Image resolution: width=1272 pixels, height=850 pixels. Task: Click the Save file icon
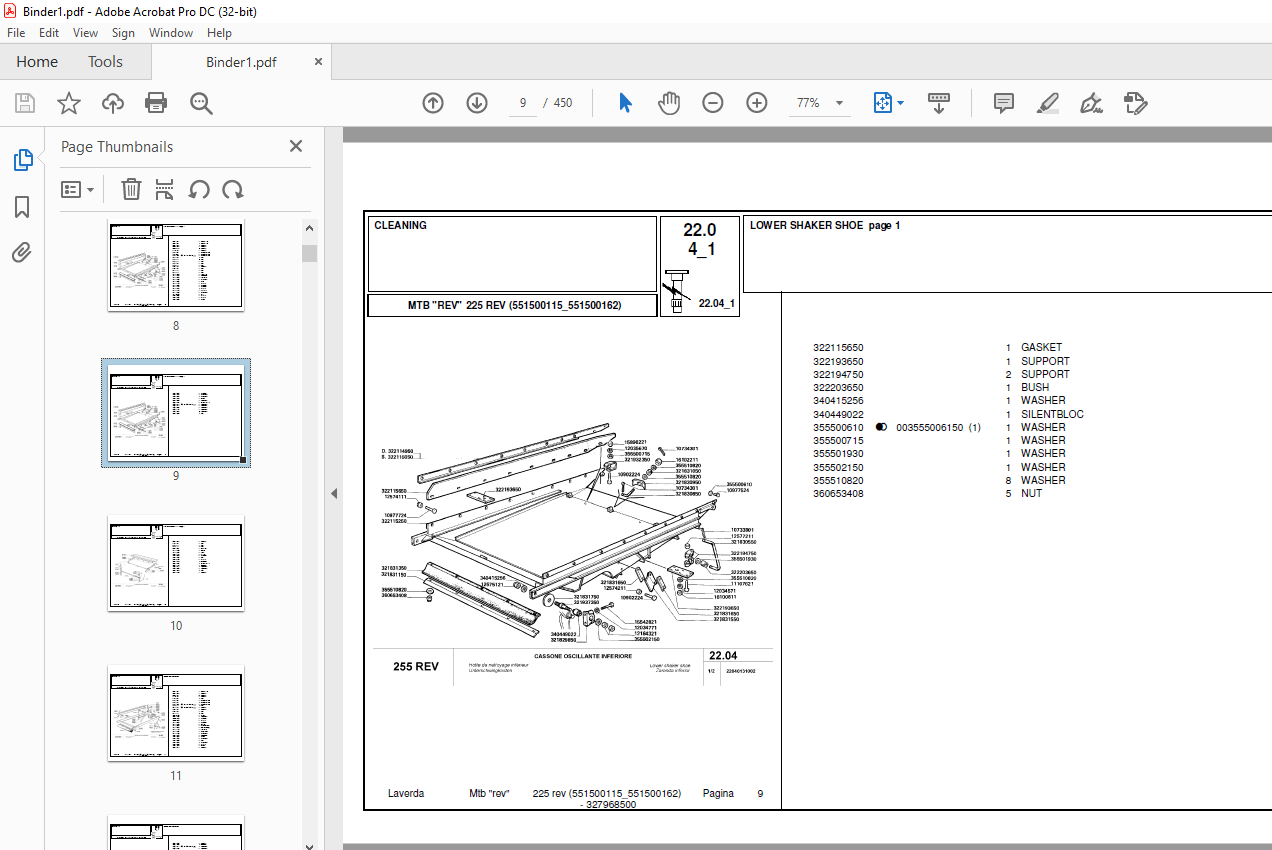point(25,103)
